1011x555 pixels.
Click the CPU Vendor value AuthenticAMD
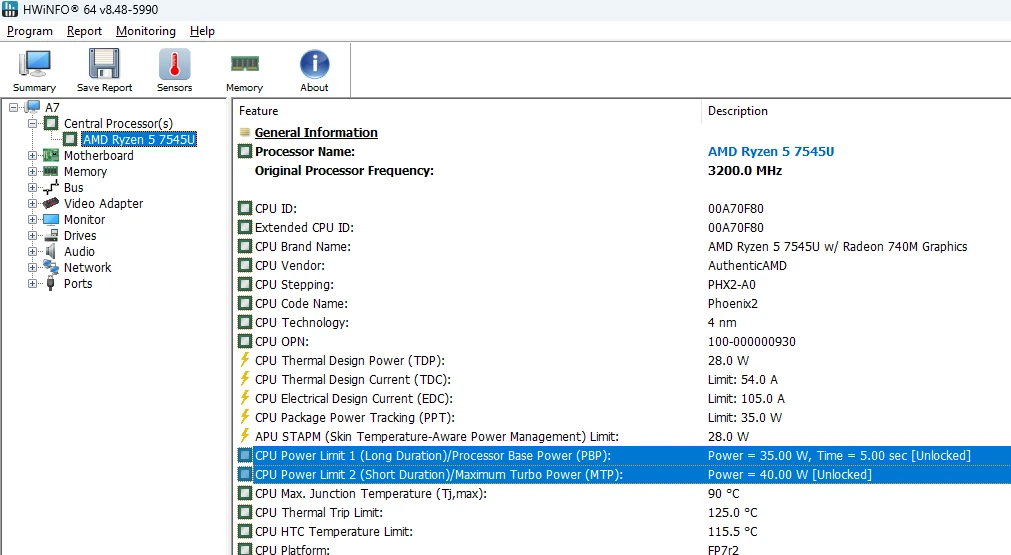[x=747, y=265]
